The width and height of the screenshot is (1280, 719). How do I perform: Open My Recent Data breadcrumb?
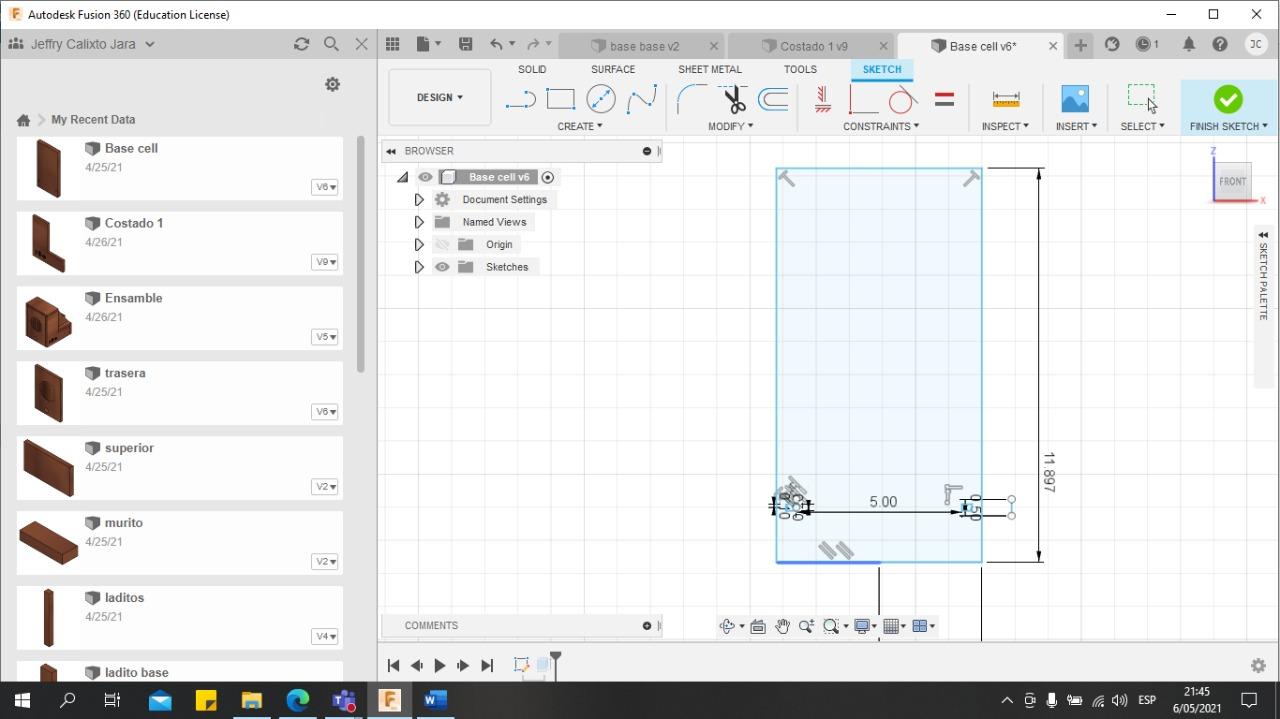(x=93, y=119)
